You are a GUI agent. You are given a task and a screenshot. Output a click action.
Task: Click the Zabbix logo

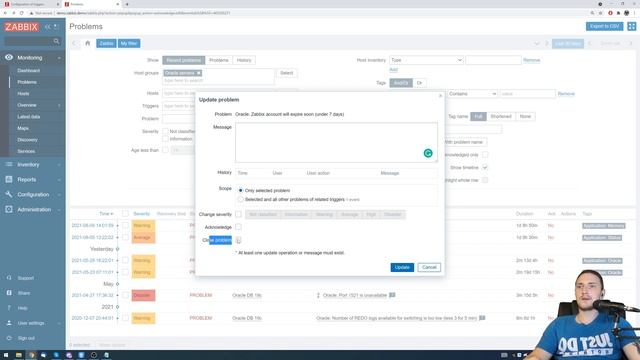[x=21, y=27]
